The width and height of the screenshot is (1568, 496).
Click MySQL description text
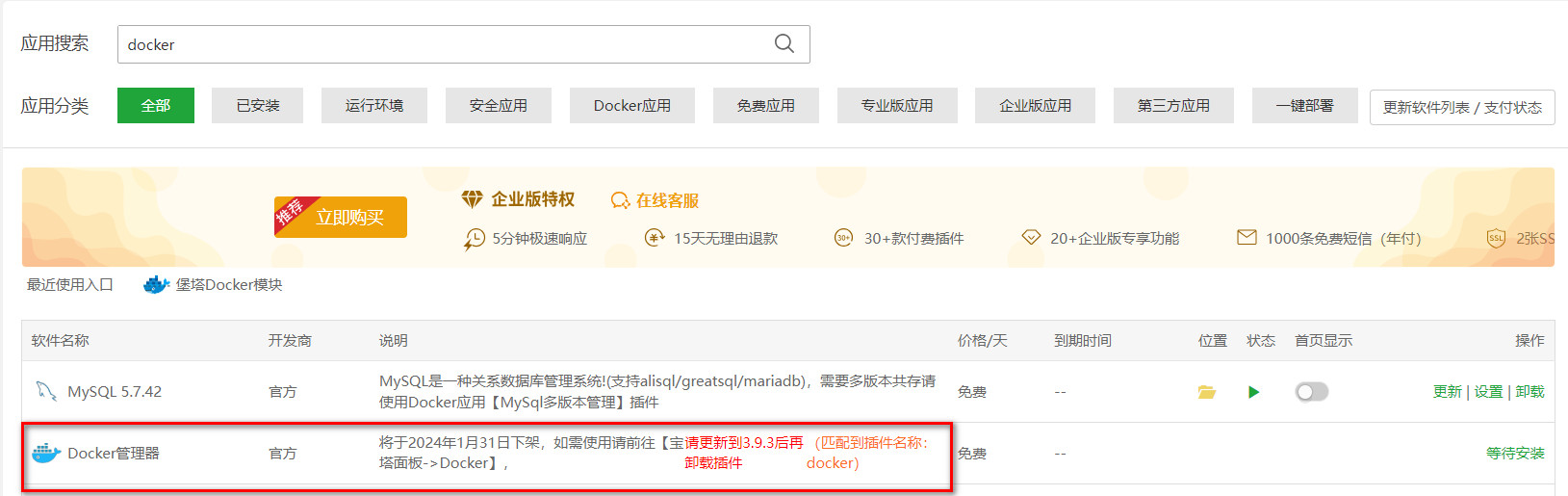coord(657,392)
